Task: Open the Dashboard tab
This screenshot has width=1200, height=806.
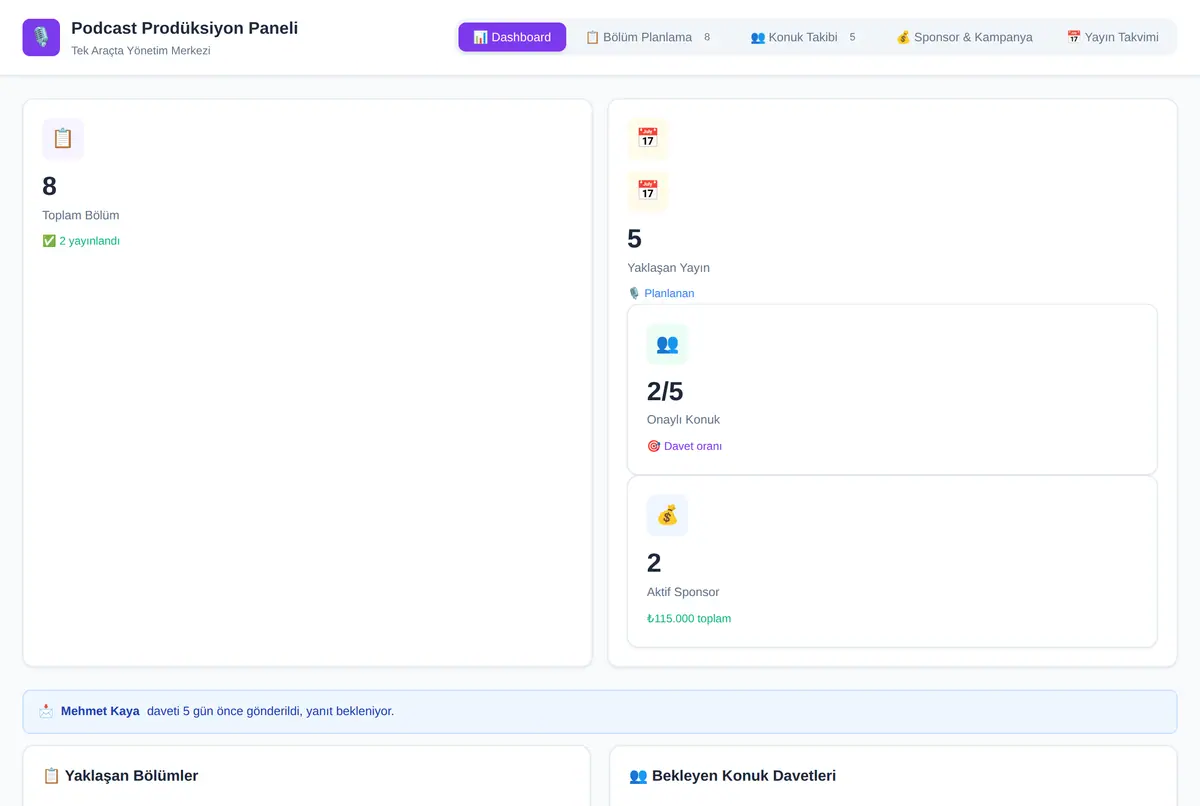Action: tap(512, 37)
